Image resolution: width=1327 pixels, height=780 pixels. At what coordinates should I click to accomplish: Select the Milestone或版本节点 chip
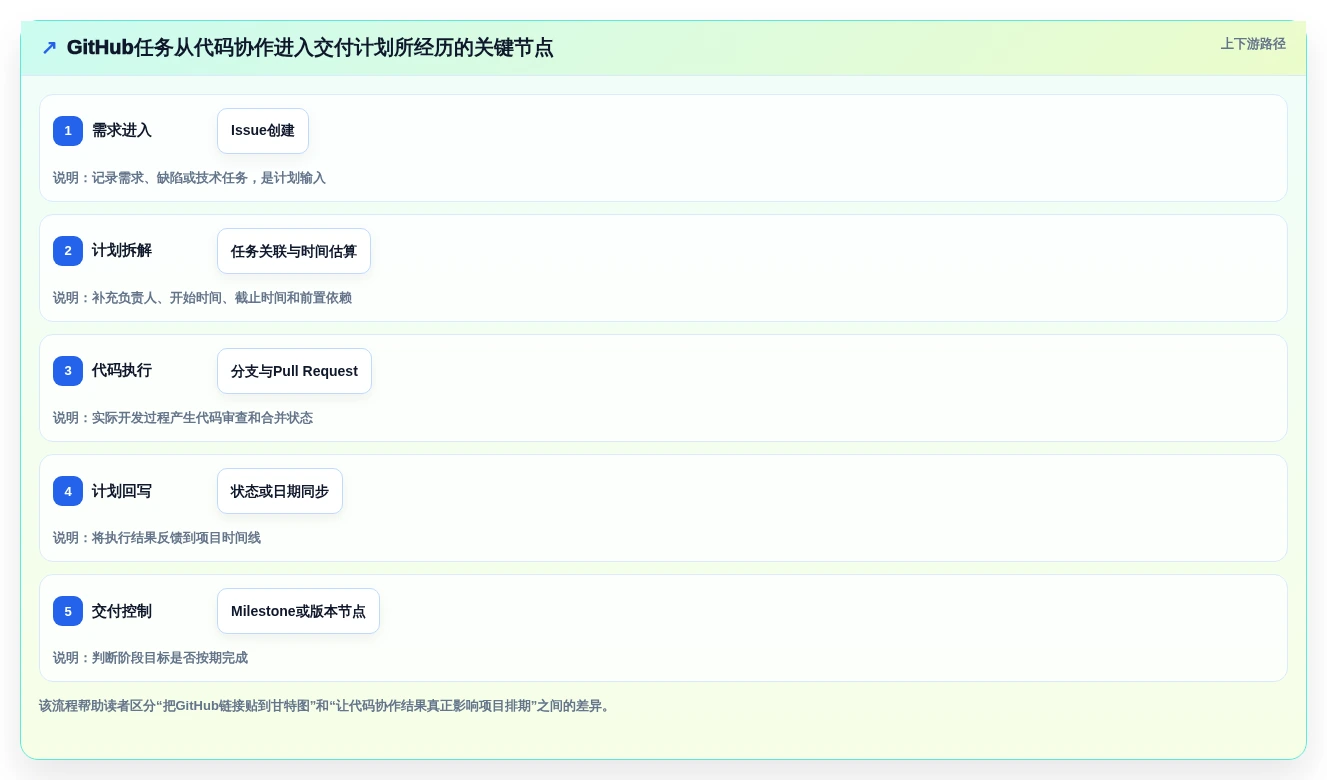pos(298,611)
